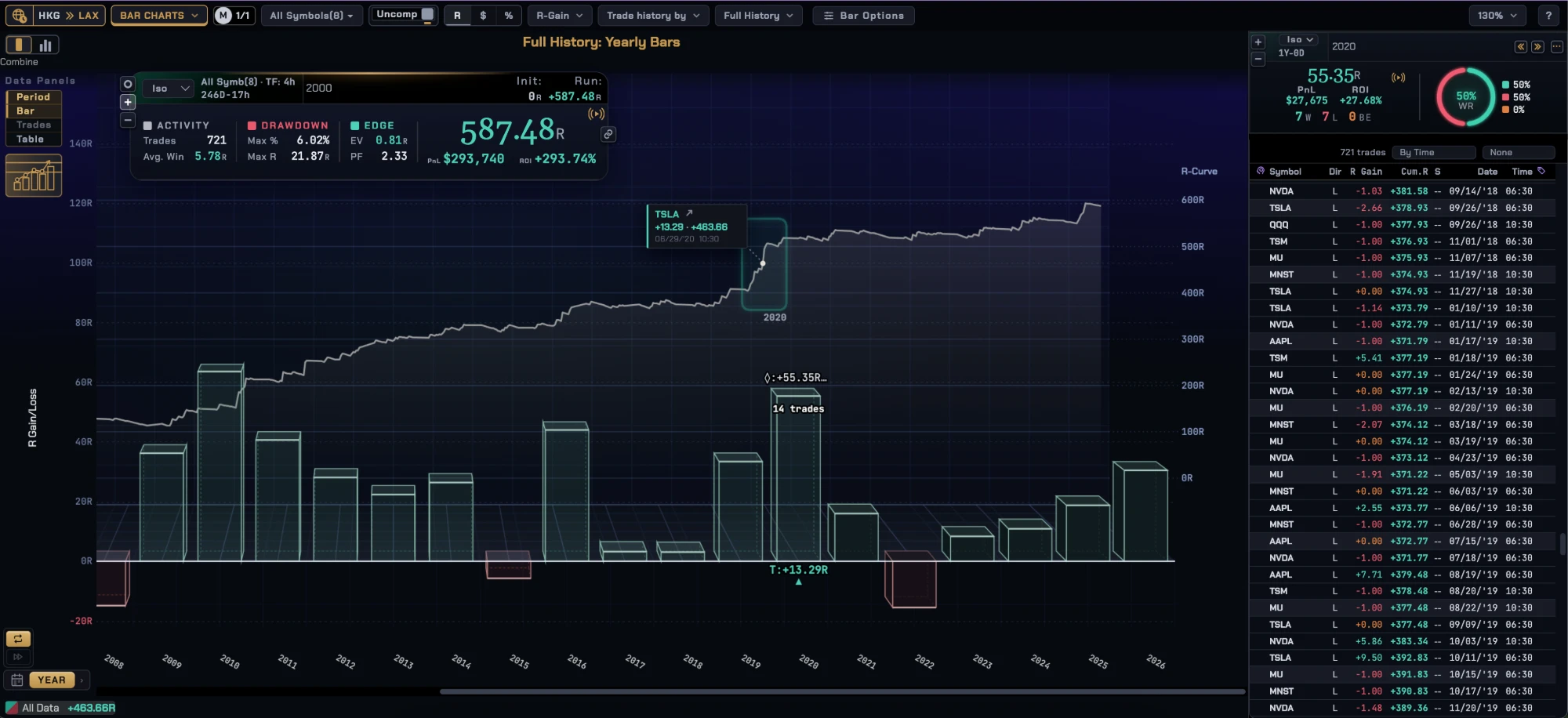Click the hamburger icon in Bar Options

pyautogui.click(x=829, y=16)
